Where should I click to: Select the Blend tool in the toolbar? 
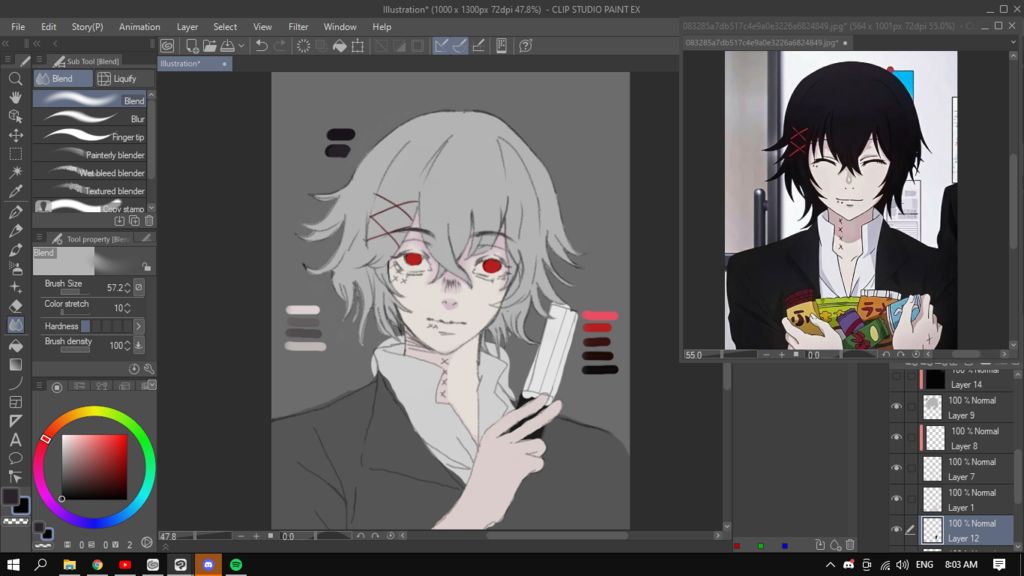[16, 325]
